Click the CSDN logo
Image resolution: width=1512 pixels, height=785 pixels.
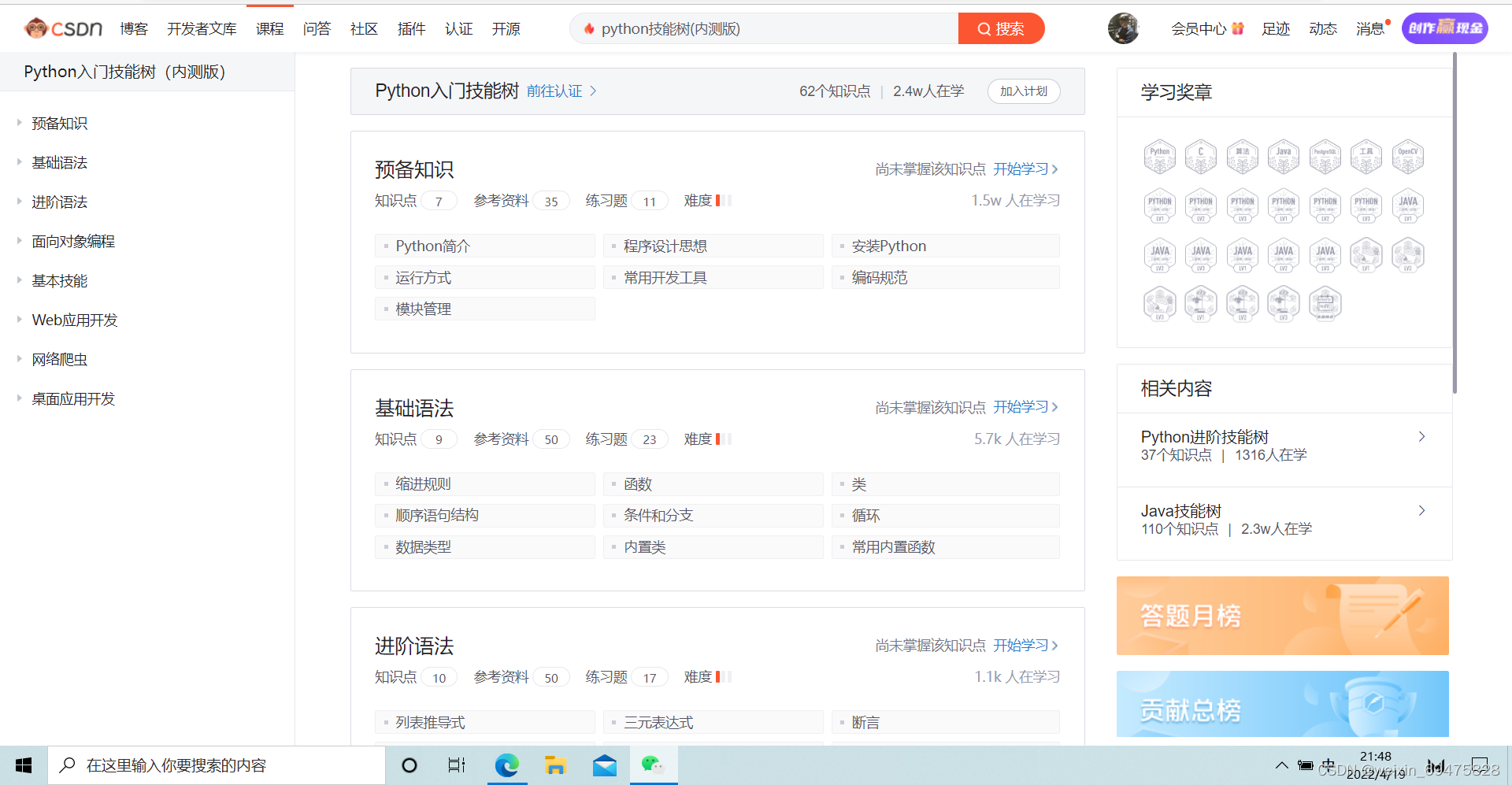63,28
